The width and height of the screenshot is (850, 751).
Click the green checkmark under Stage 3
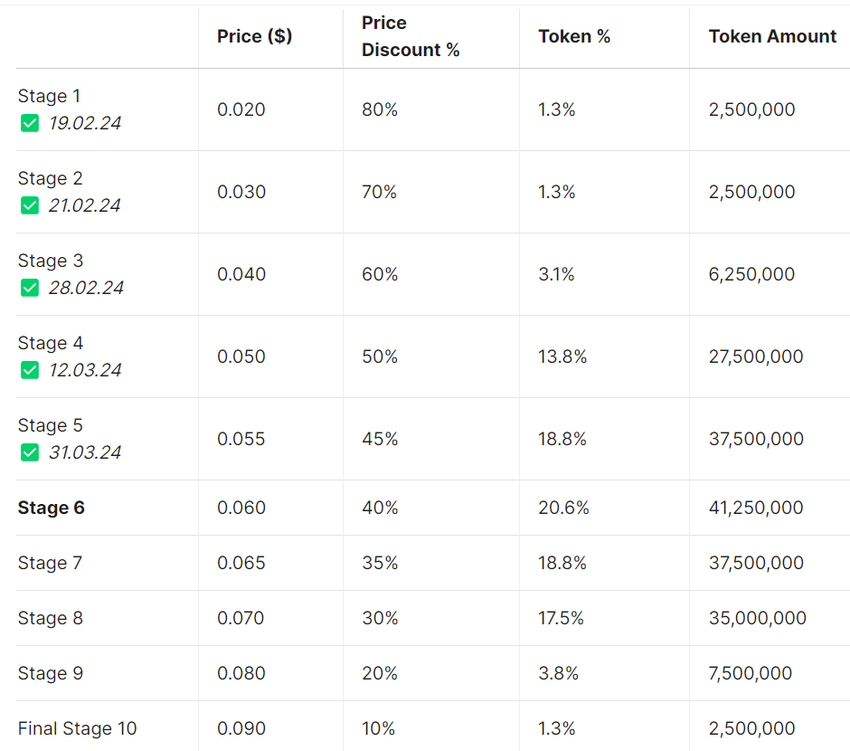coord(30,288)
